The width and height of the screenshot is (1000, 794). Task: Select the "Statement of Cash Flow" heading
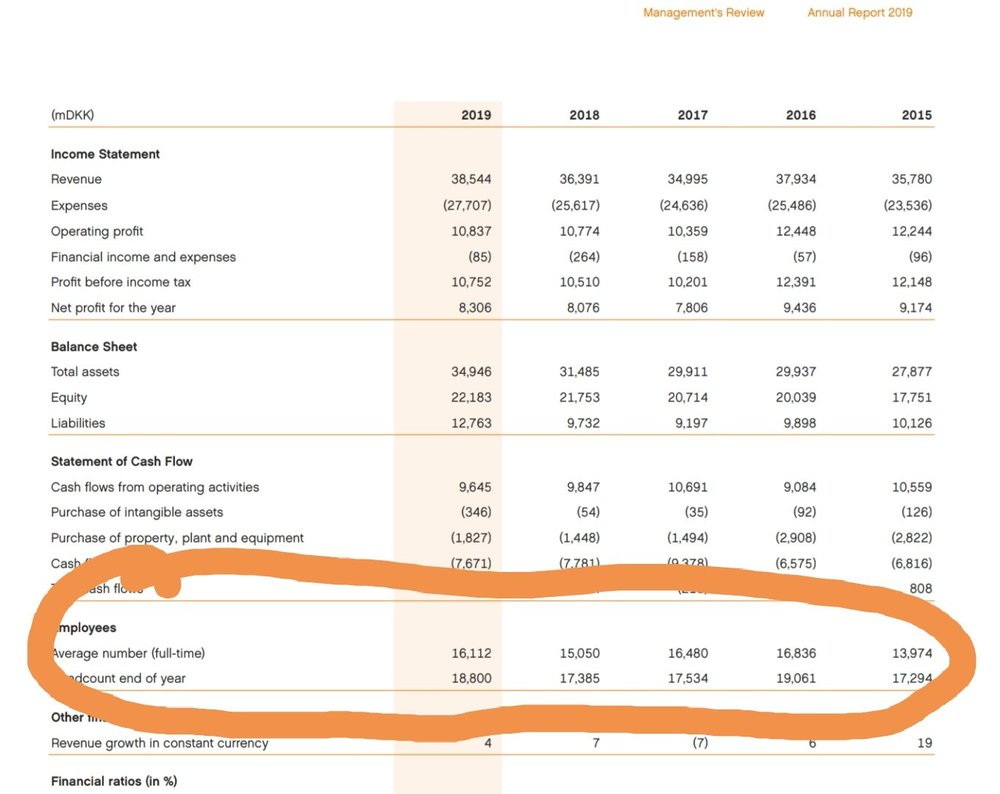pos(122,462)
